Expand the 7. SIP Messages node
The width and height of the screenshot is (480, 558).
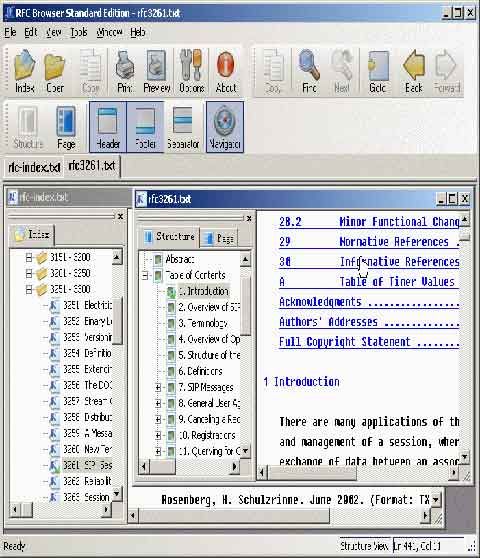[158, 387]
